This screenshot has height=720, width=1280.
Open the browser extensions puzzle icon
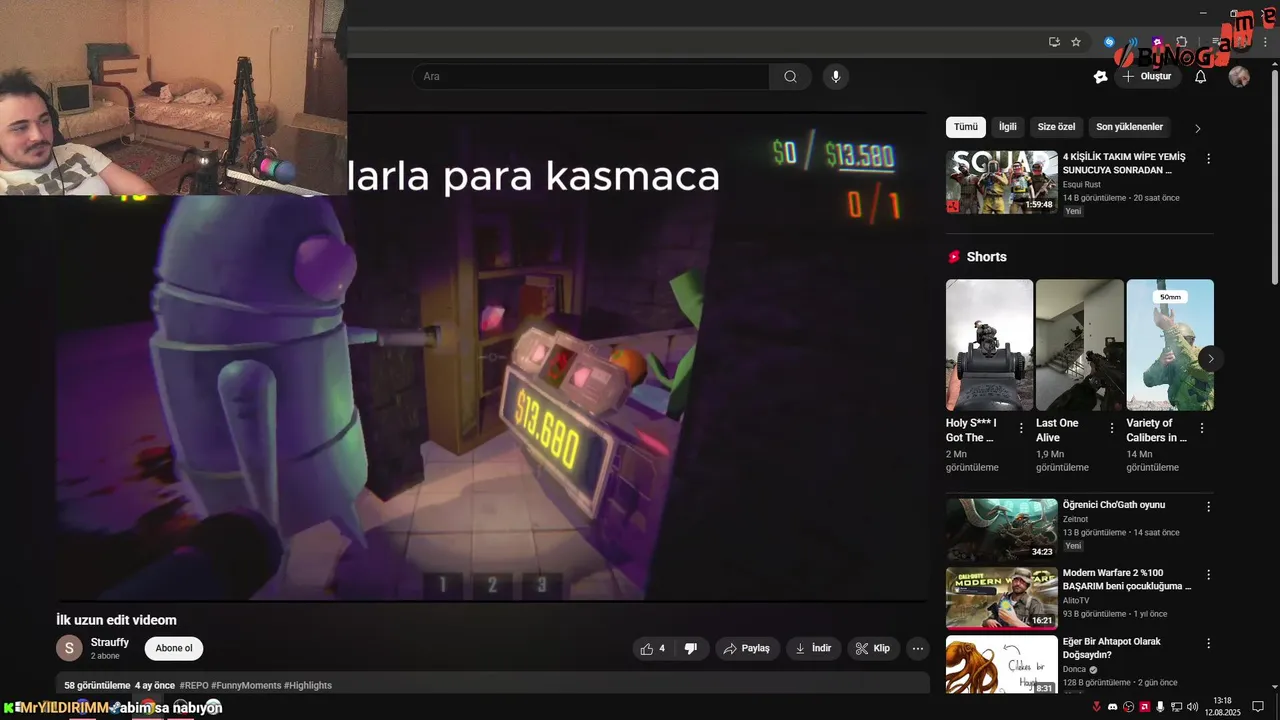pyautogui.click(x=1181, y=42)
